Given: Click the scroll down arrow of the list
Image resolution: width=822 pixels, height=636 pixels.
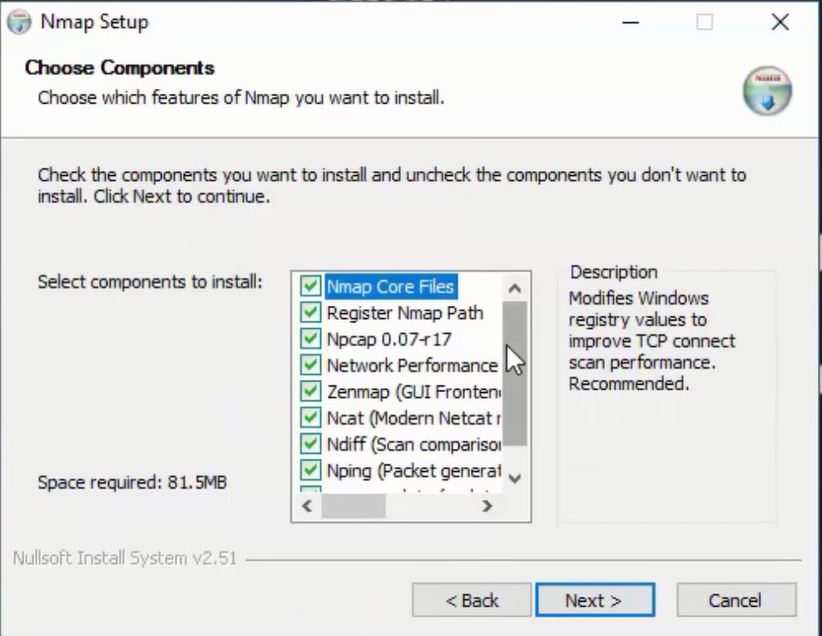Looking at the screenshot, I should pyautogui.click(x=515, y=479).
